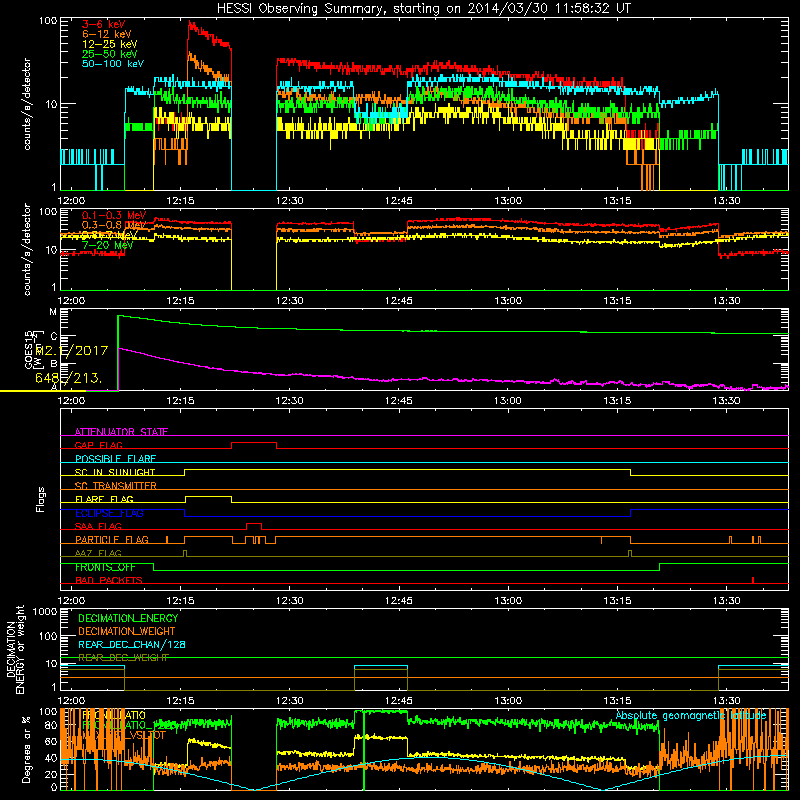Image resolution: width=800 pixels, height=800 pixels.
Task: Click the 12:45 tick label under the Flags panel
Action: tap(398, 601)
